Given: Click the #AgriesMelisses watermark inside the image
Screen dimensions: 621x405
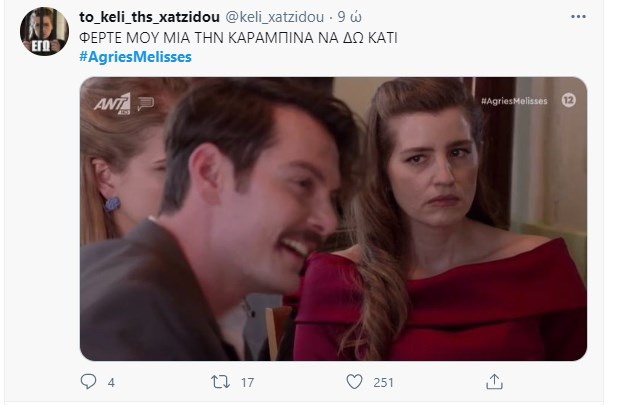Looking at the screenshot, I should pyautogui.click(x=514, y=101).
